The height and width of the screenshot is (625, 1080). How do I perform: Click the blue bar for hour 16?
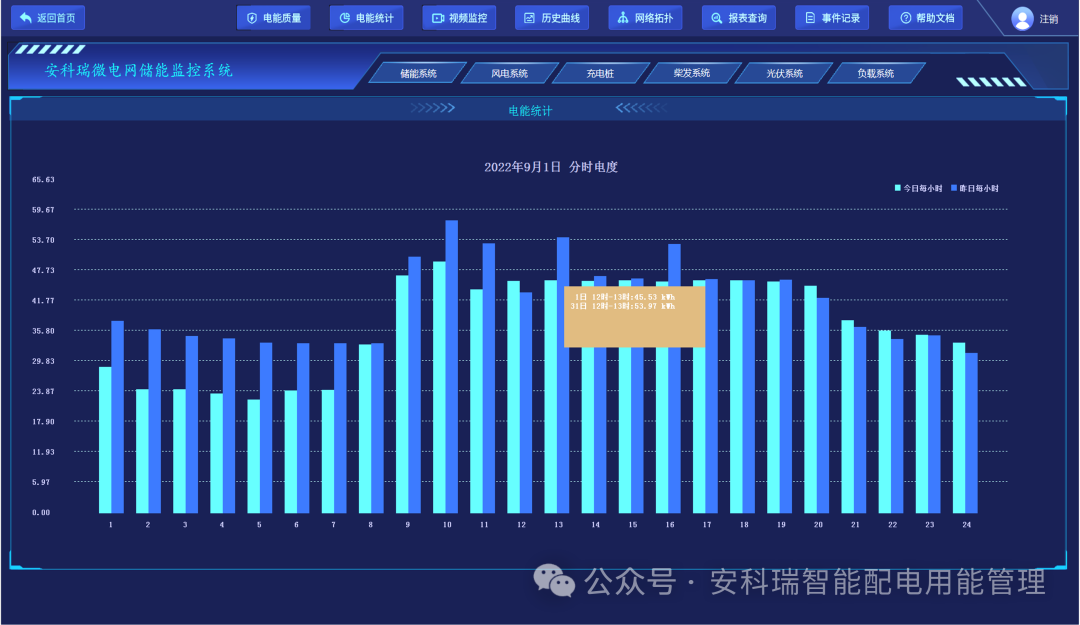tap(674, 263)
